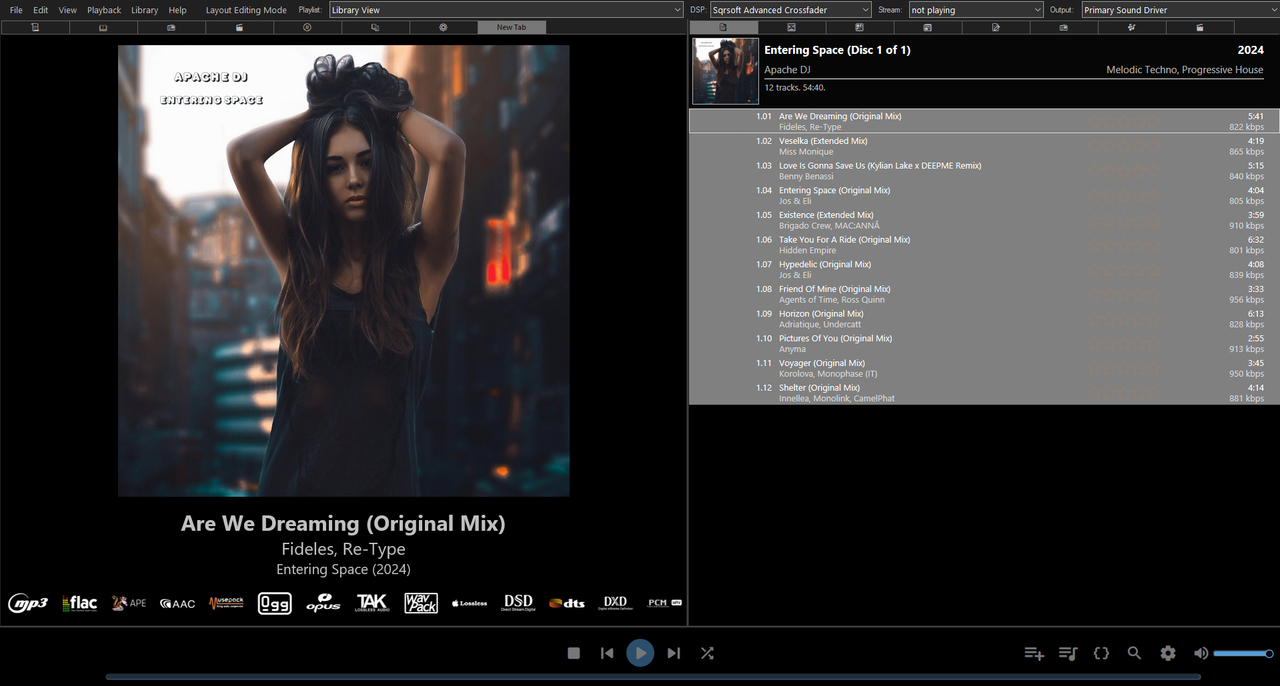
Task: Switch to the left-panel tab with circled disc icon
Action: point(307,27)
